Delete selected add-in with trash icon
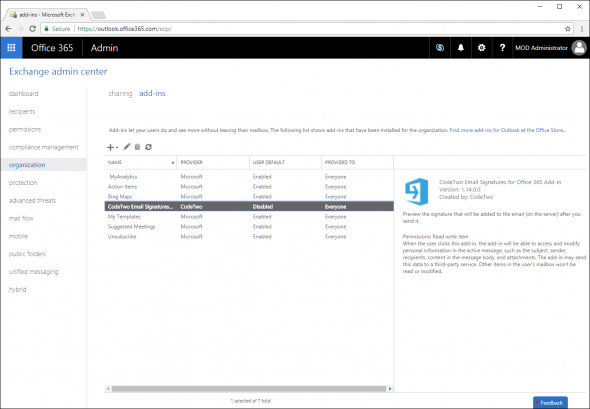 coord(137,147)
